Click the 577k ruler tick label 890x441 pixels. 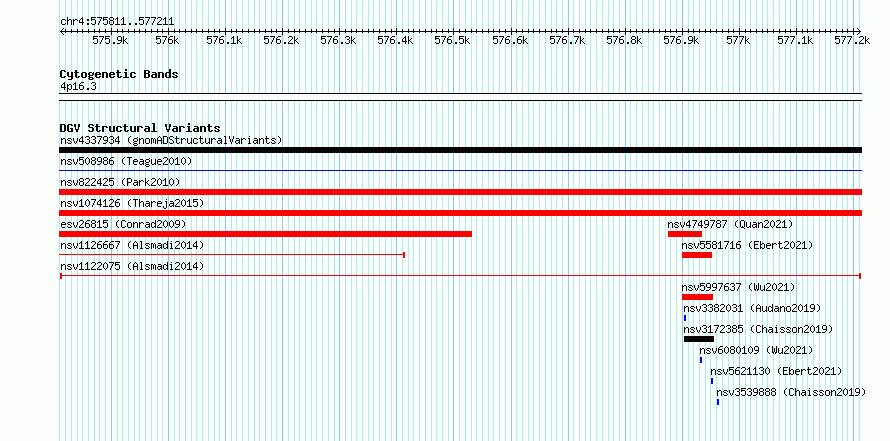(738, 40)
